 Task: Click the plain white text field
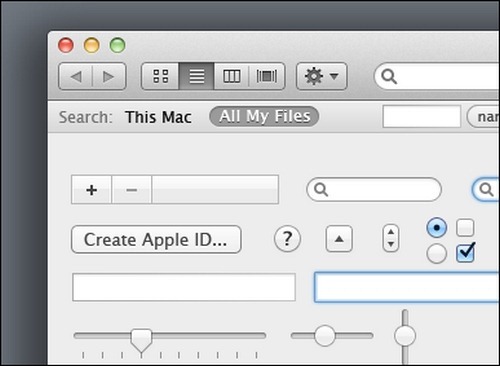tap(184, 287)
